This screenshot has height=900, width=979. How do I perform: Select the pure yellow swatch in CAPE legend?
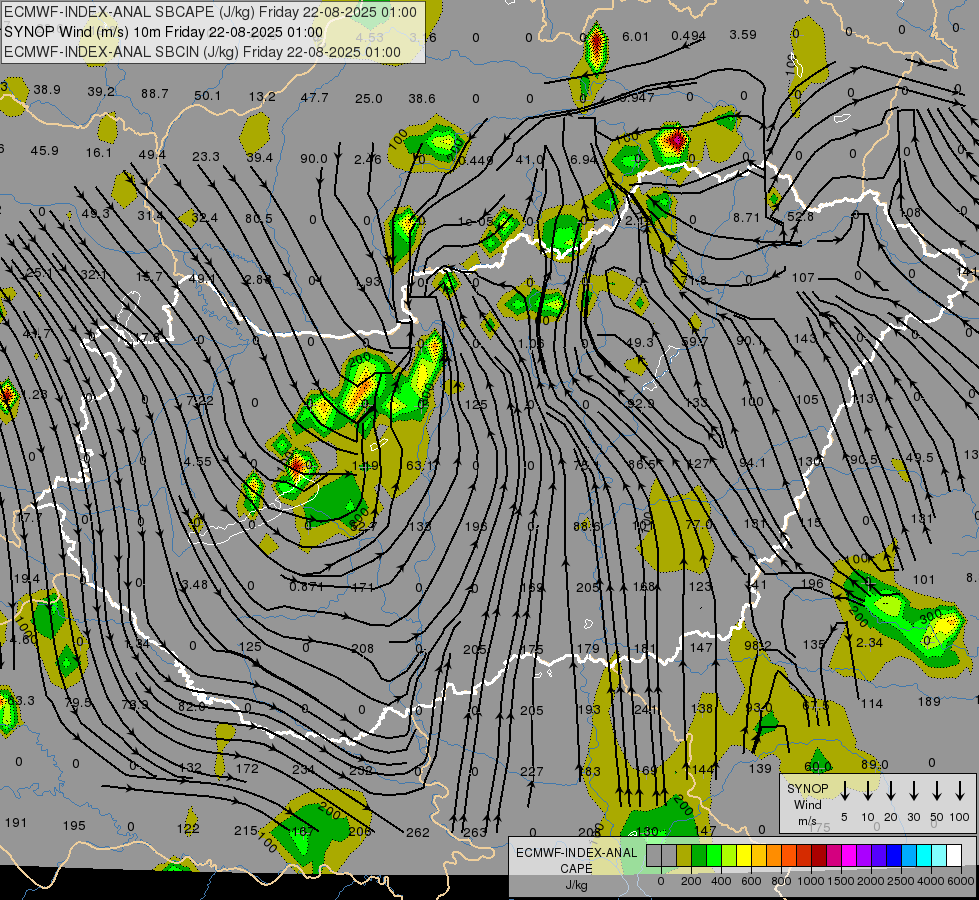[x=744, y=856]
